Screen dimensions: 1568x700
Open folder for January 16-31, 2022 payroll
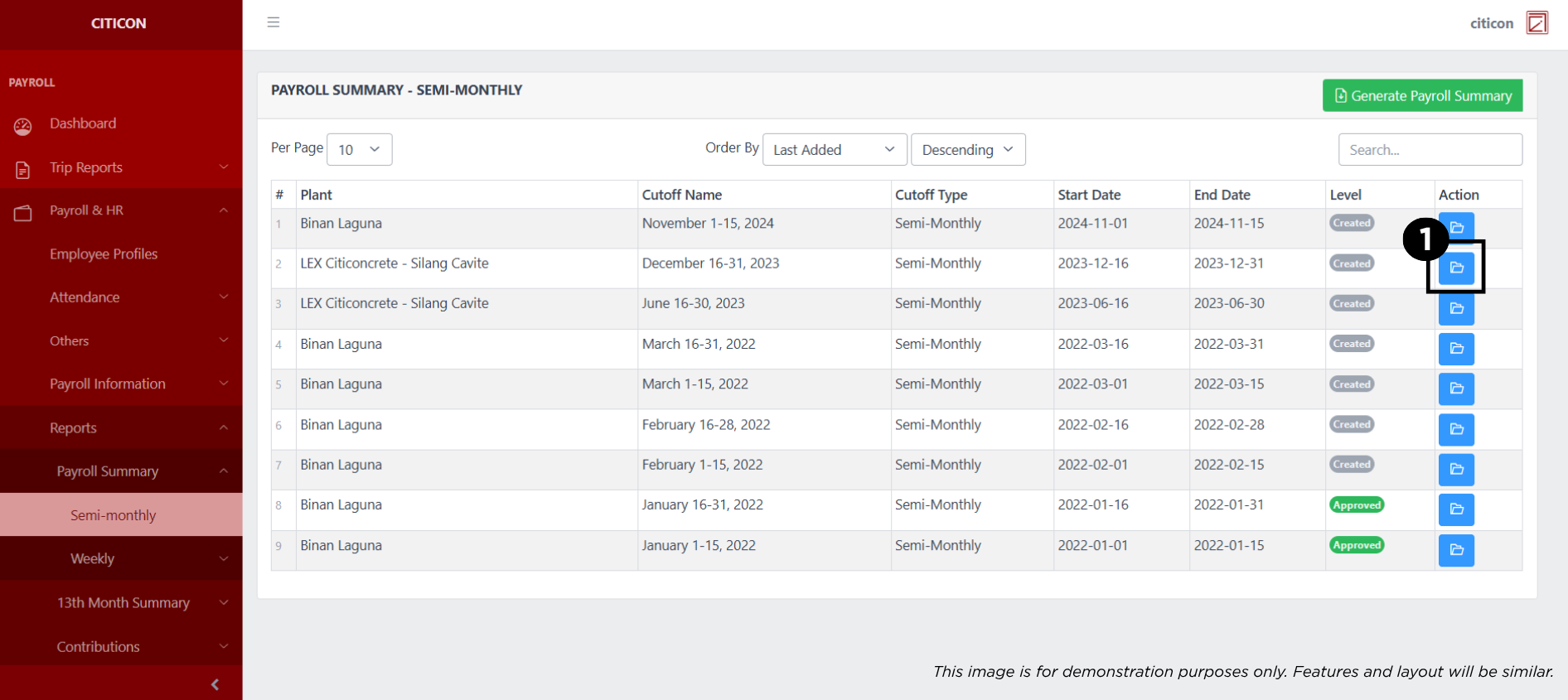1456,509
